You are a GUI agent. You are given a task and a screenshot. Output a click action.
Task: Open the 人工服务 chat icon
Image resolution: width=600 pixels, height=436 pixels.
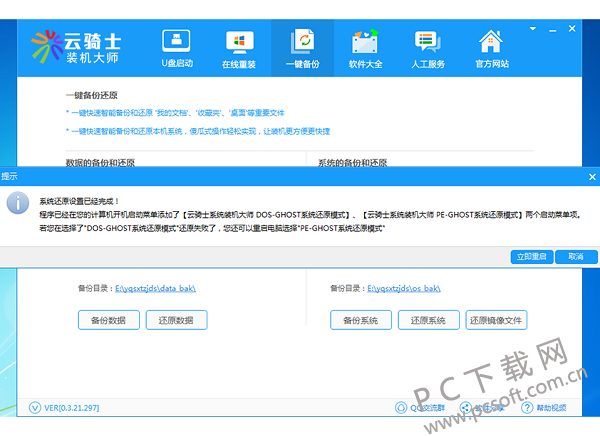pyautogui.click(x=428, y=41)
